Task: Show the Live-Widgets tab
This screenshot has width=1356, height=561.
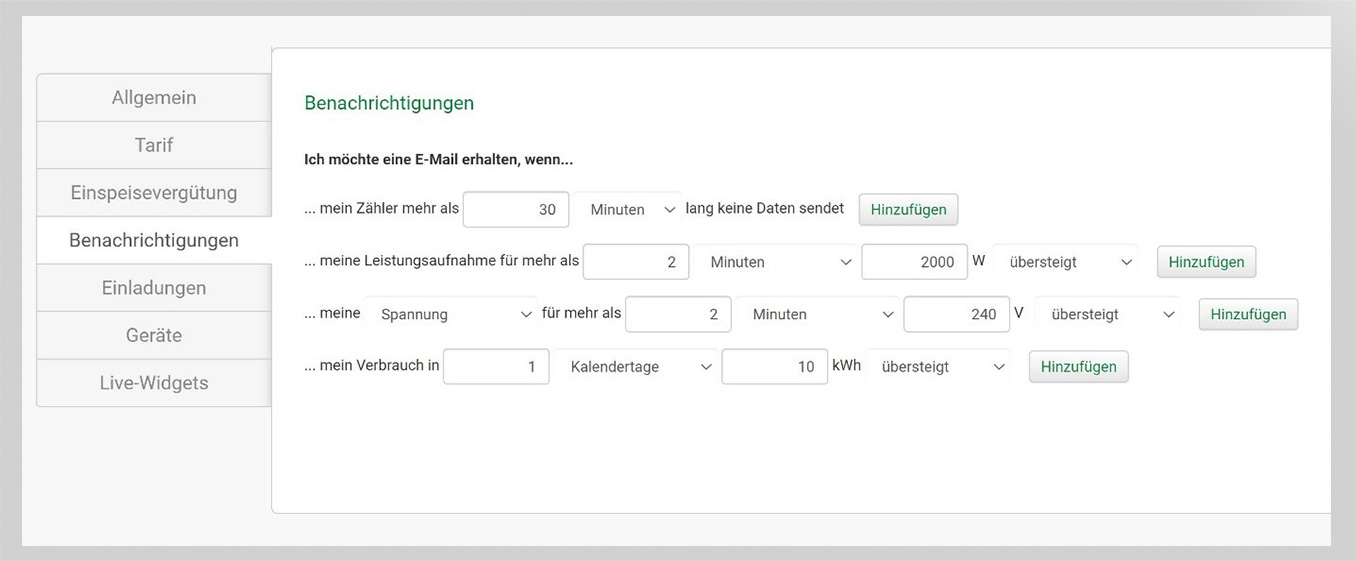Action: coord(154,383)
